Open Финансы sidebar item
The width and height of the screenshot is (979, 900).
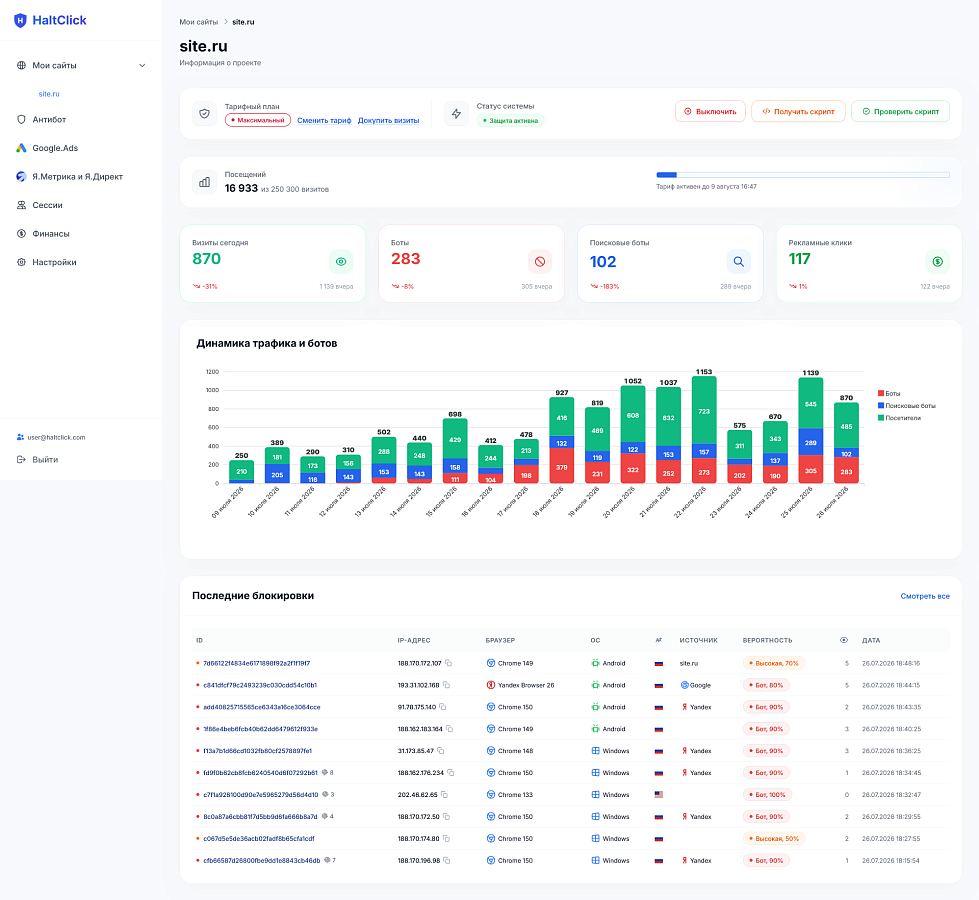[x=51, y=234]
